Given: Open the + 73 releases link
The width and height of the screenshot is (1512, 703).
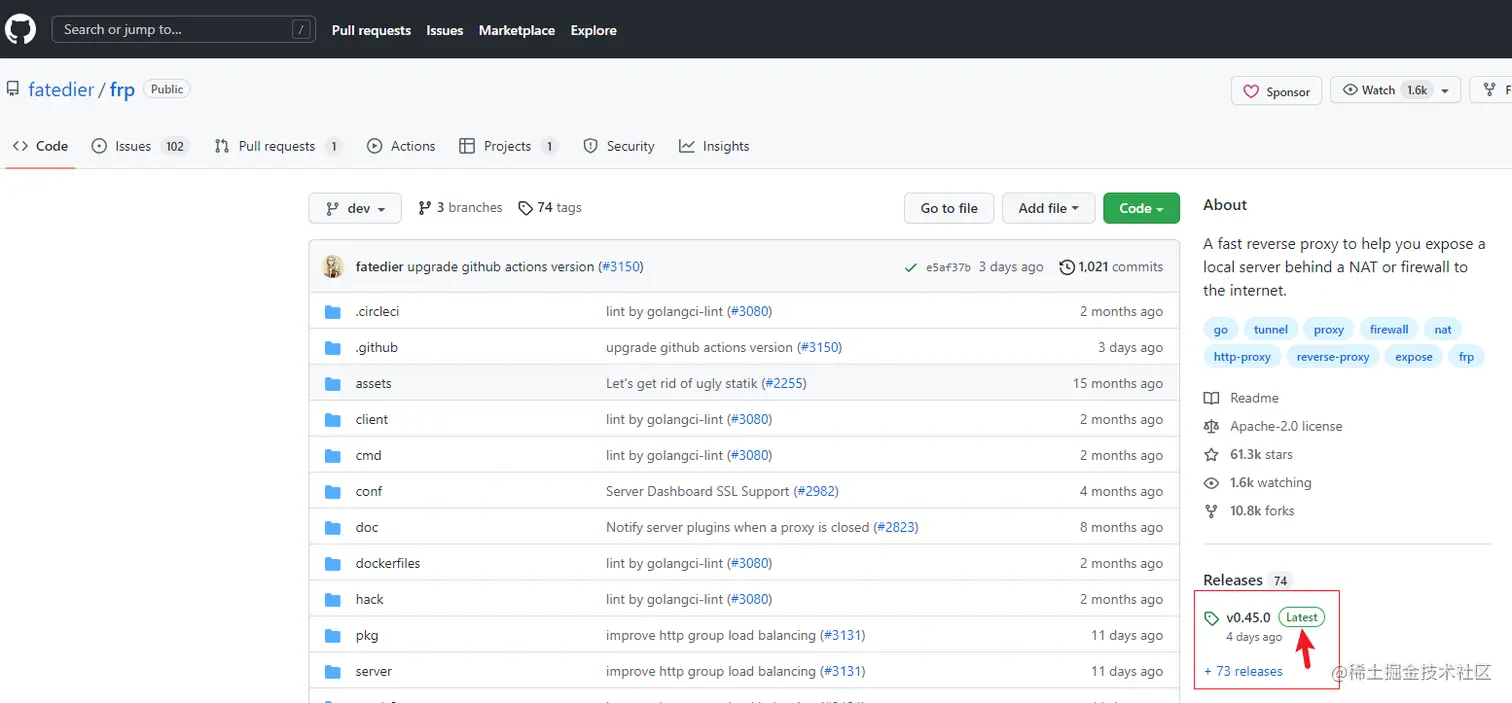Looking at the screenshot, I should pos(1244,671).
